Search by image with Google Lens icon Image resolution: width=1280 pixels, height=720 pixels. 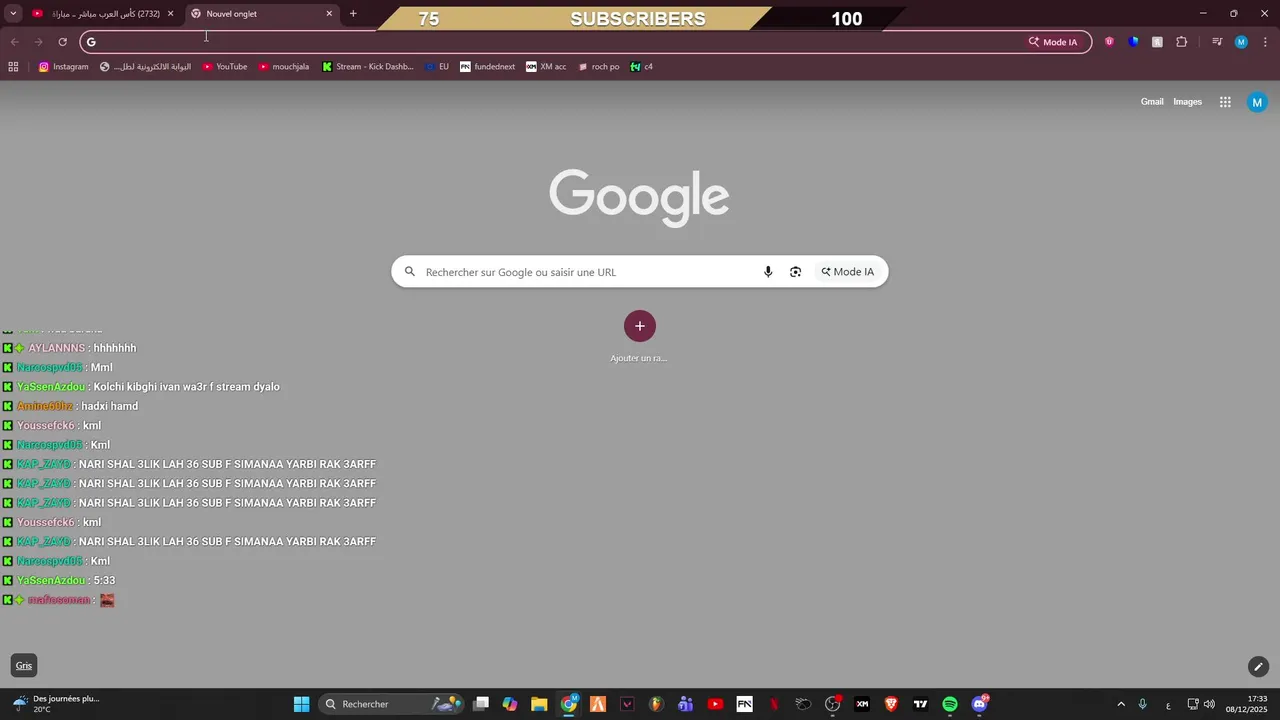click(x=795, y=272)
